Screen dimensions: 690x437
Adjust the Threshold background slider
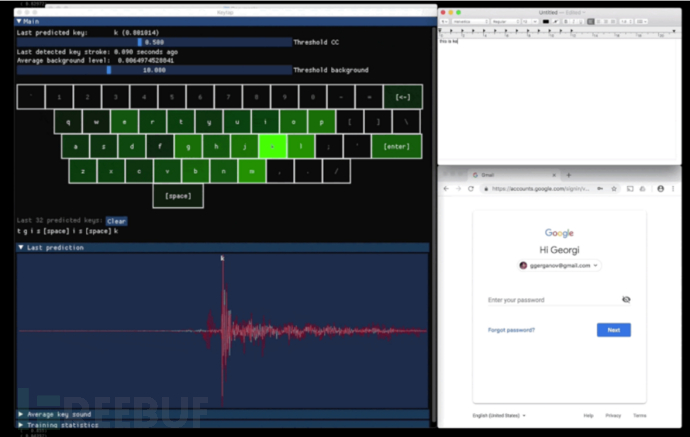coord(154,70)
